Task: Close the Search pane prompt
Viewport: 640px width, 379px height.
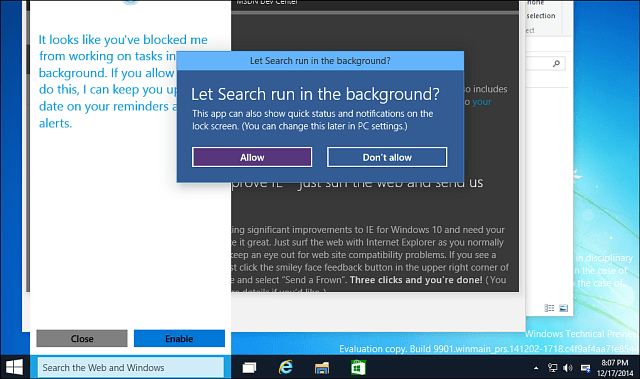Action: pos(82,339)
